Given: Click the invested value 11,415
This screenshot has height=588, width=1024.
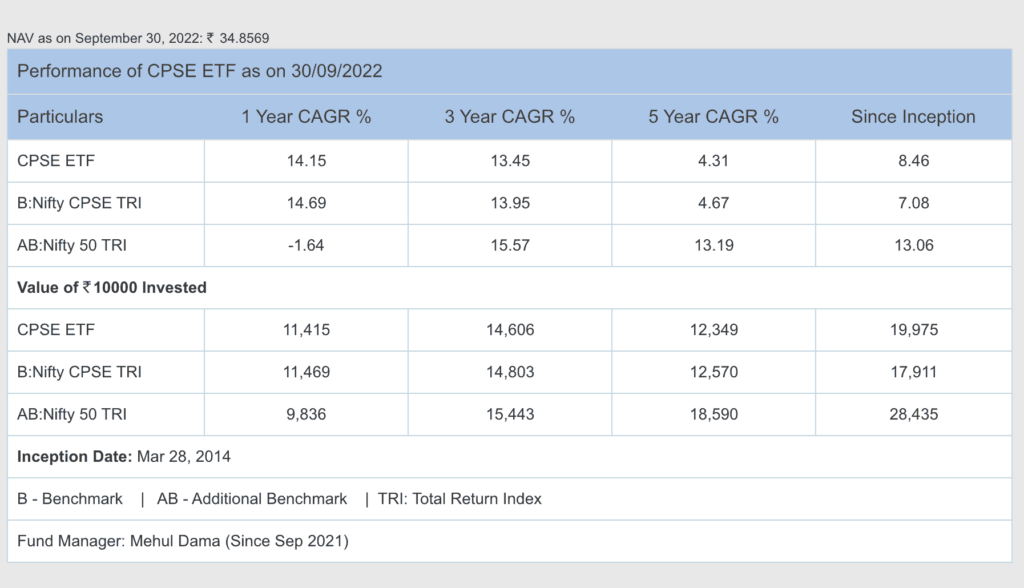Looking at the screenshot, I should (x=306, y=329).
